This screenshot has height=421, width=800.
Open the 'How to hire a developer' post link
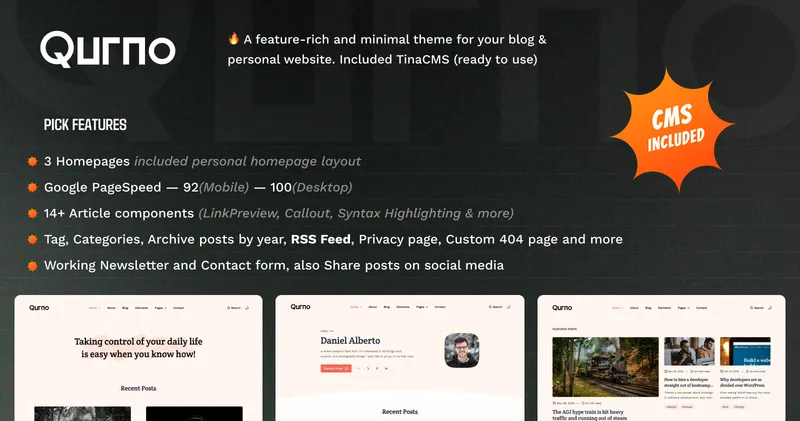click(x=689, y=381)
